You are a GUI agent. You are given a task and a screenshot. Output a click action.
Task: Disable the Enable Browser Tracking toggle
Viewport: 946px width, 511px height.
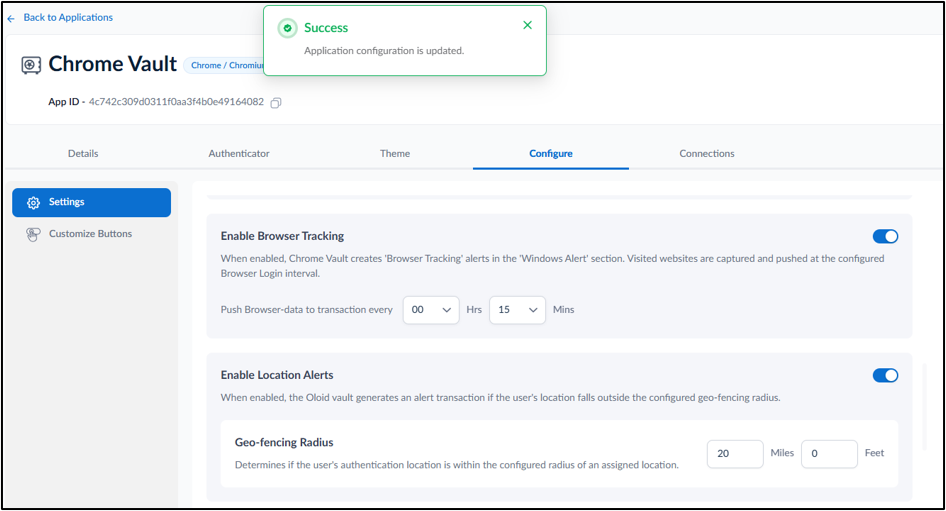[x=885, y=236]
